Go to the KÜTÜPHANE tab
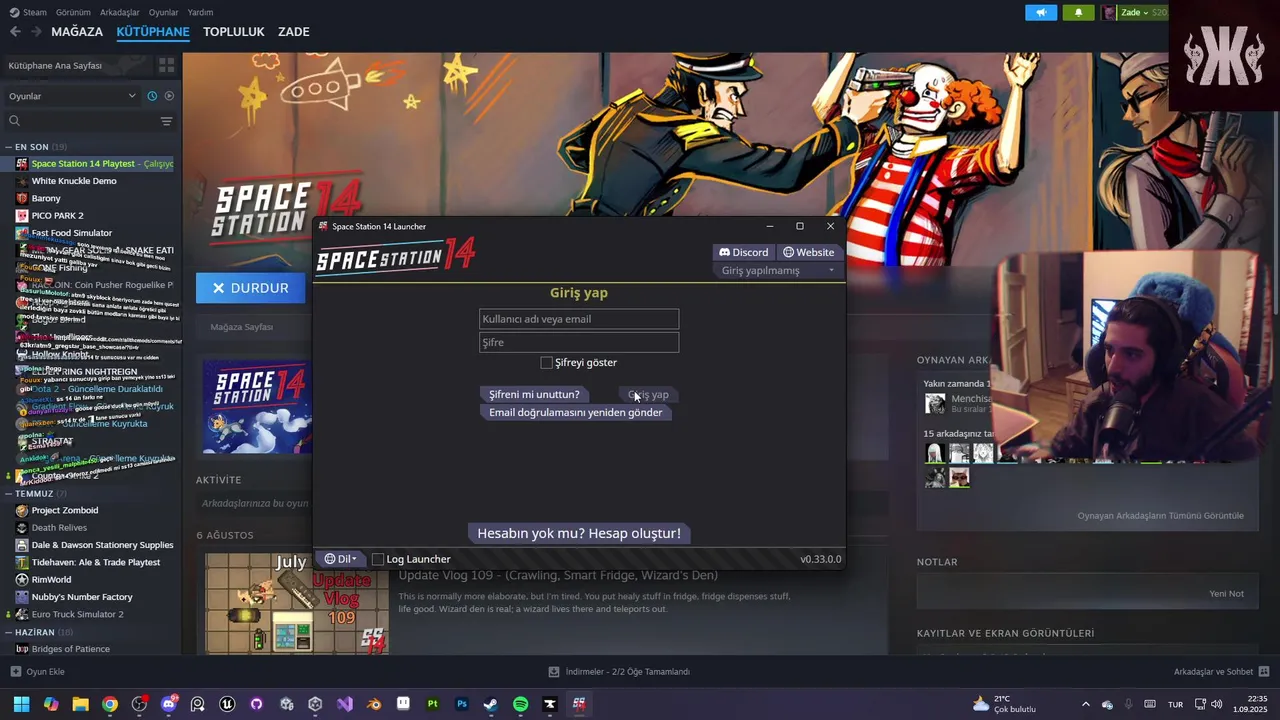This screenshot has width=1280, height=720. coord(153,32)
